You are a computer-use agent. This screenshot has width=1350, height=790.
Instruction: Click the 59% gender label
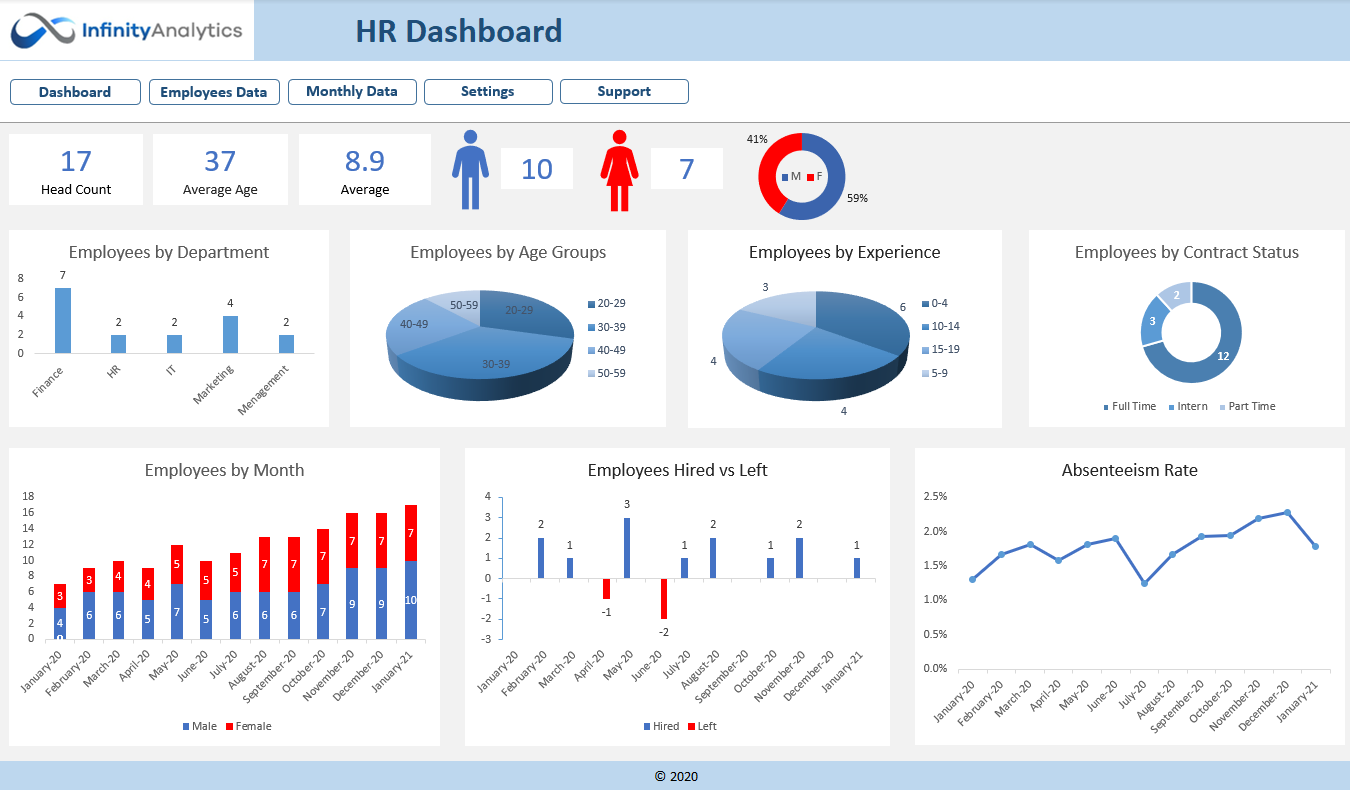857,198
